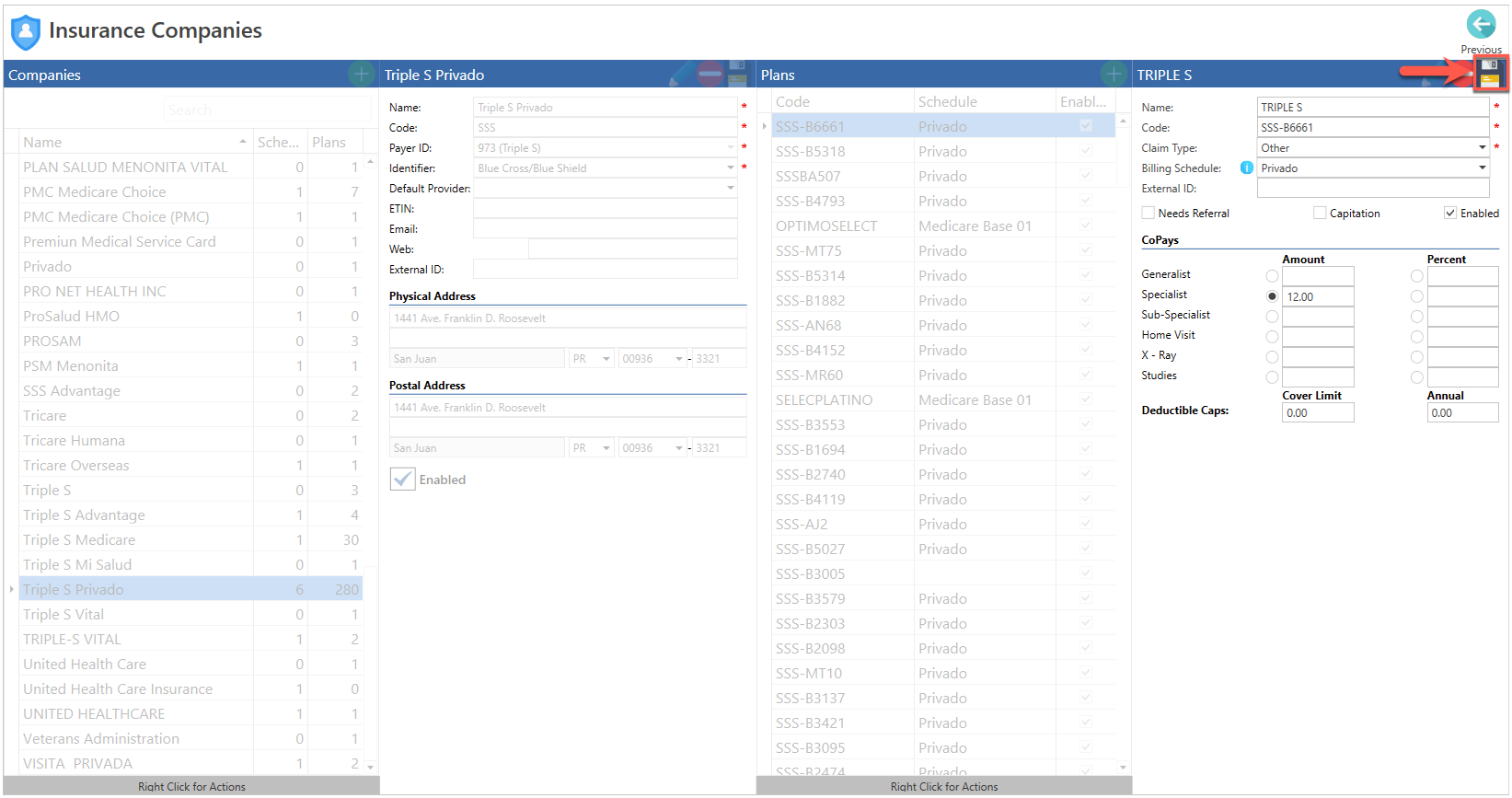Sort plans by Code column header
1512x798 pixels.
(842, 101)
